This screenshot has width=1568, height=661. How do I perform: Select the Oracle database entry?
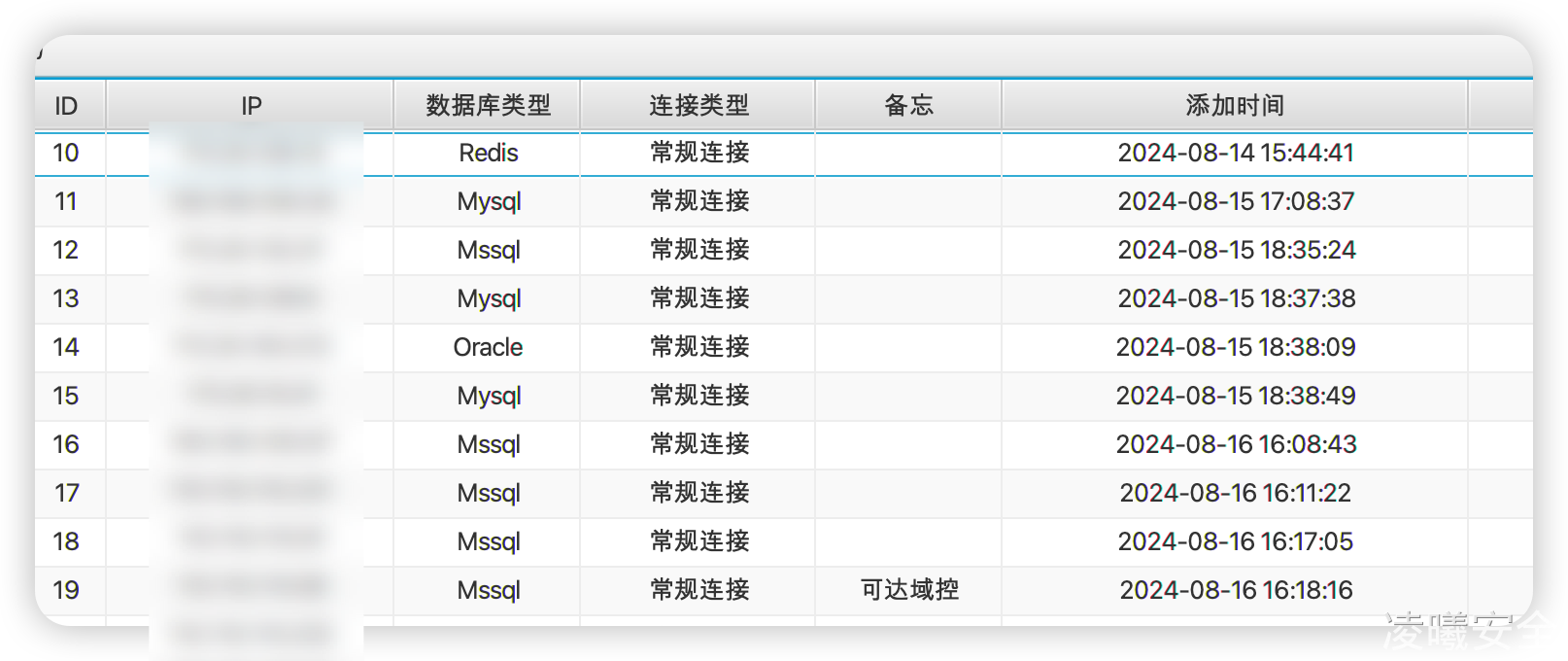pyautogui.click(x=488, y=348)
